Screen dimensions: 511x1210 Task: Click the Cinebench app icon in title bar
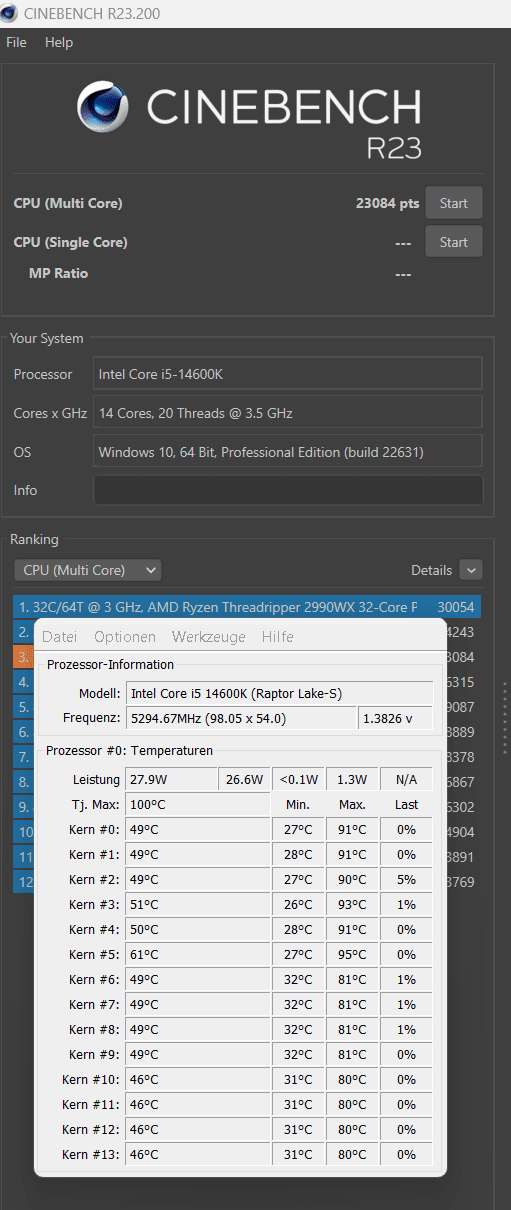click(11, 13)
